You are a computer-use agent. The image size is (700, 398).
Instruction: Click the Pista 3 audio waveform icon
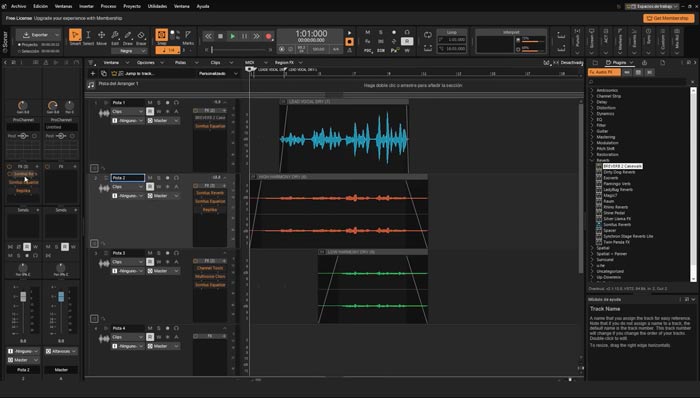104,263
